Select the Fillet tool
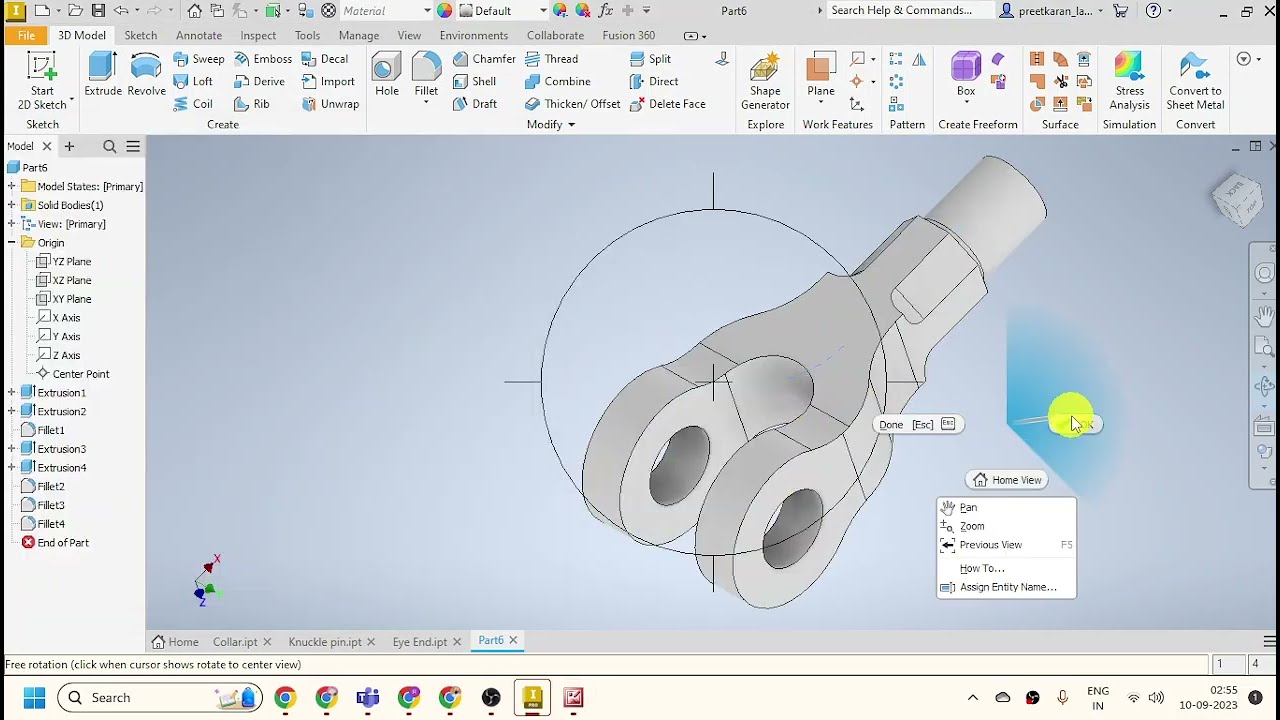The height and width of the screenshot is (720, 1280). pos(426,75)
